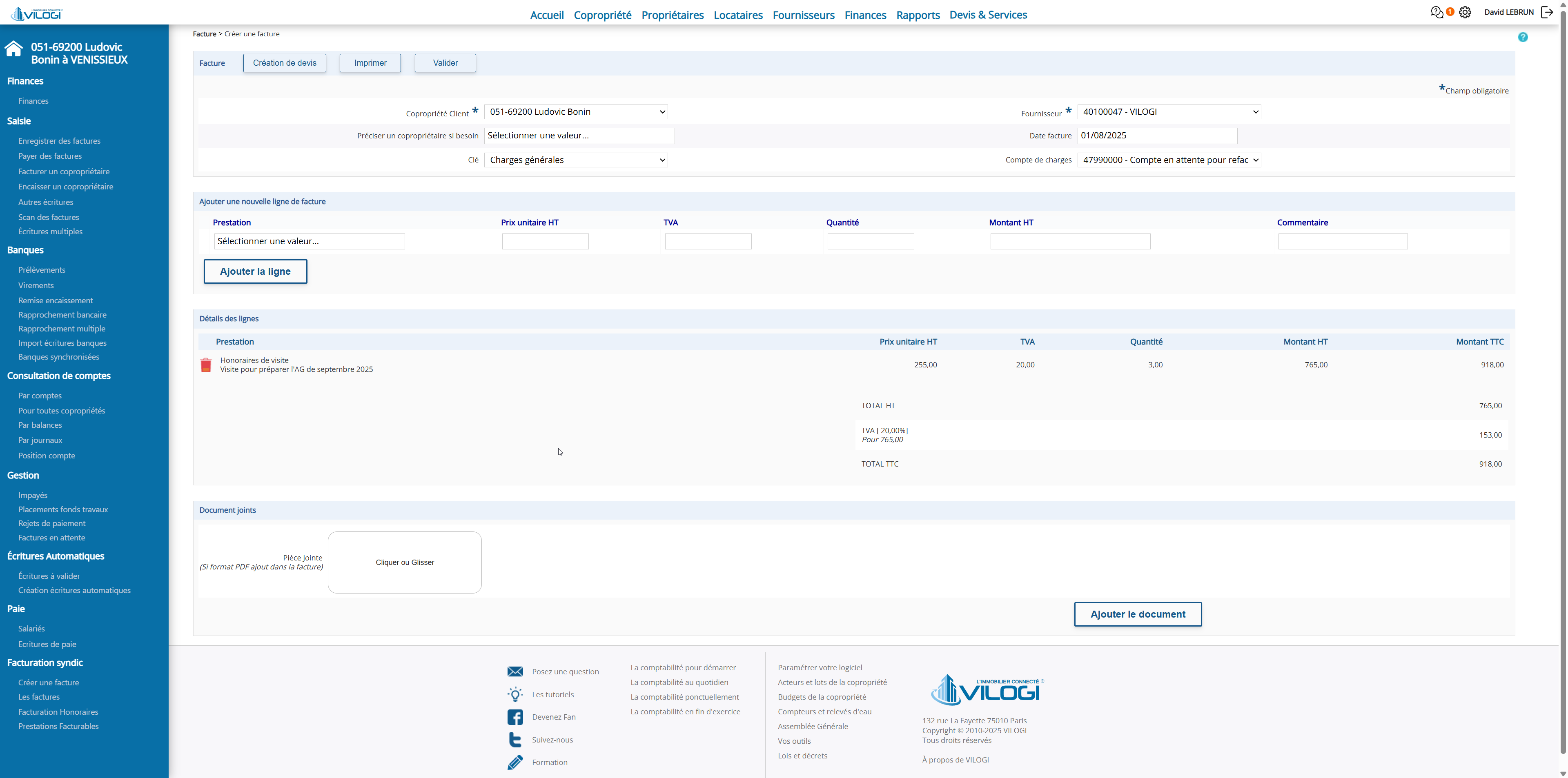Click the Facture breadcrumb link
The image size is (1568, 778).
click(205, 34)
